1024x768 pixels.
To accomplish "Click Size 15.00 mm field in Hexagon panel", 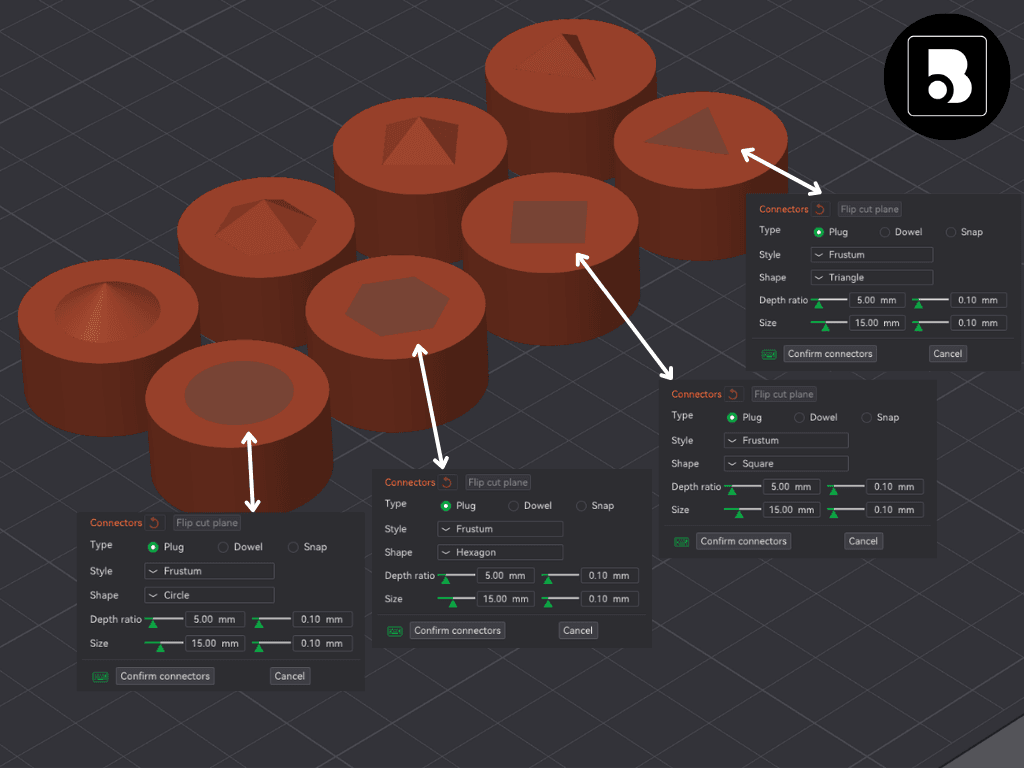I will point(505,599).
